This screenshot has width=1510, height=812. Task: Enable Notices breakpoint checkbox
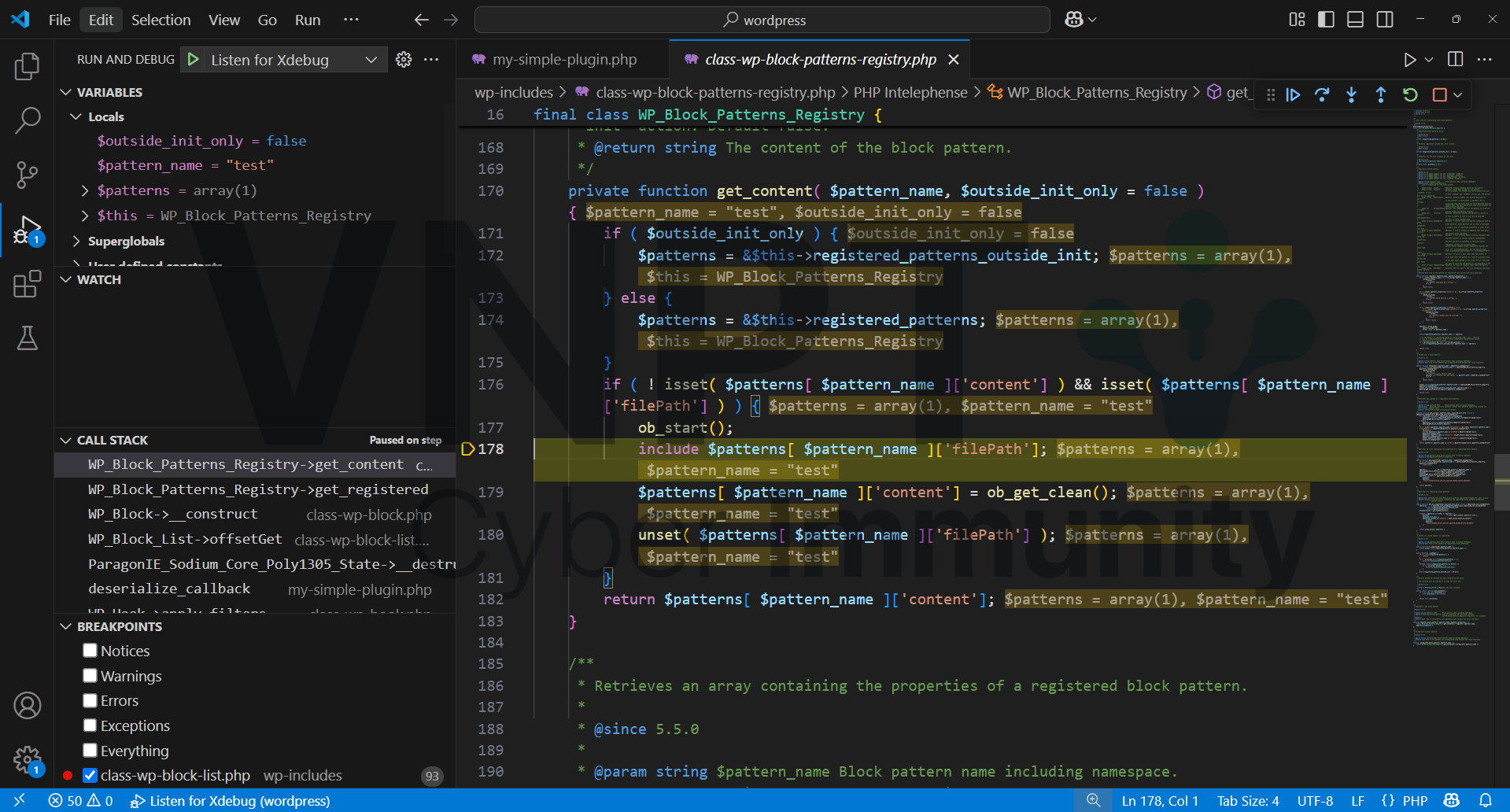click(x=90, y=651)
